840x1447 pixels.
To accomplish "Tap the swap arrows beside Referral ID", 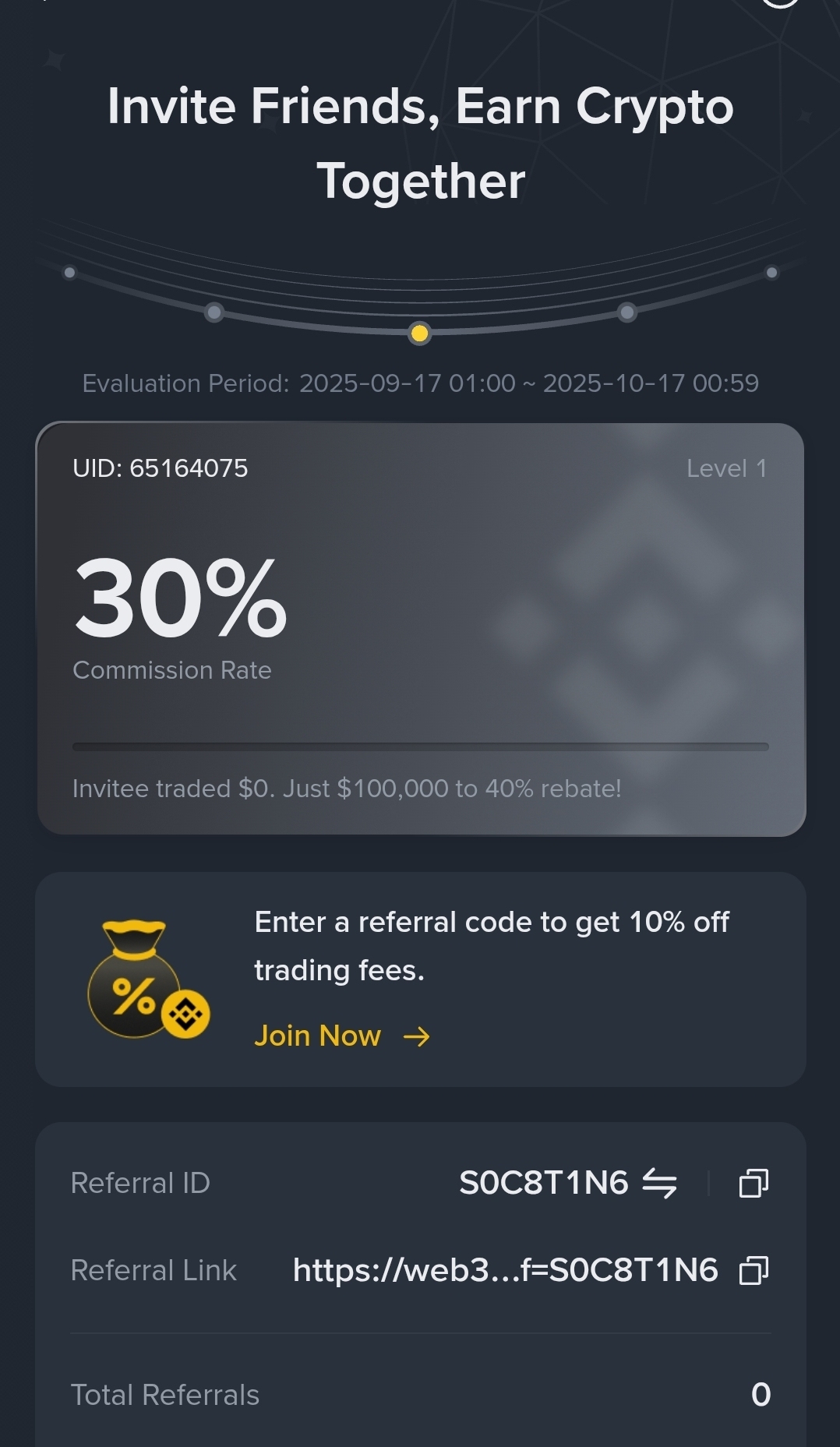I will 659,1183.
